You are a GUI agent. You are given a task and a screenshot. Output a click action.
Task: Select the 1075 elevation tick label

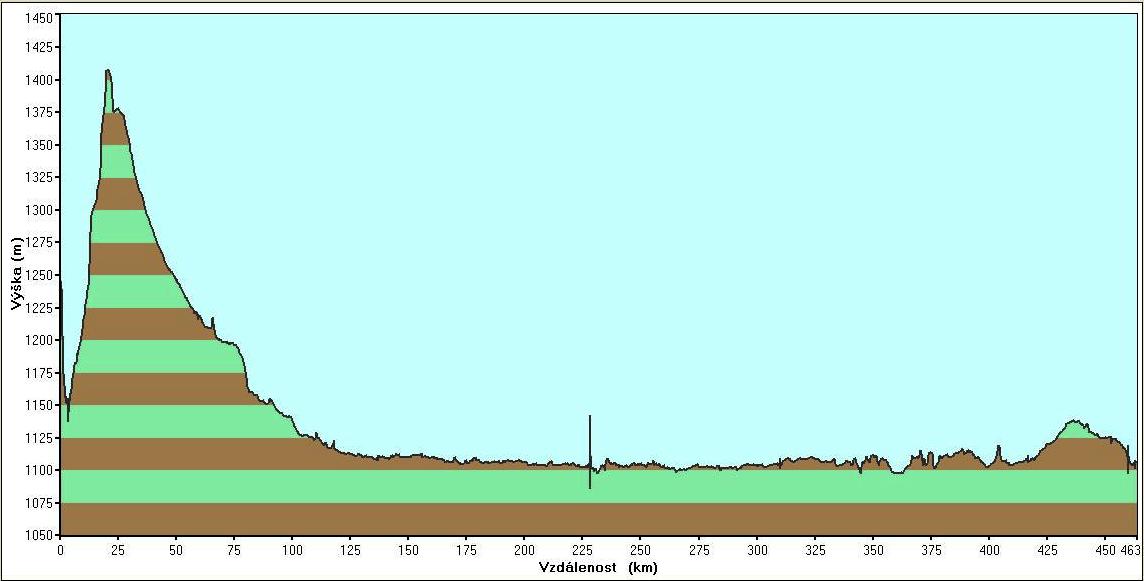tap(38, 503)
